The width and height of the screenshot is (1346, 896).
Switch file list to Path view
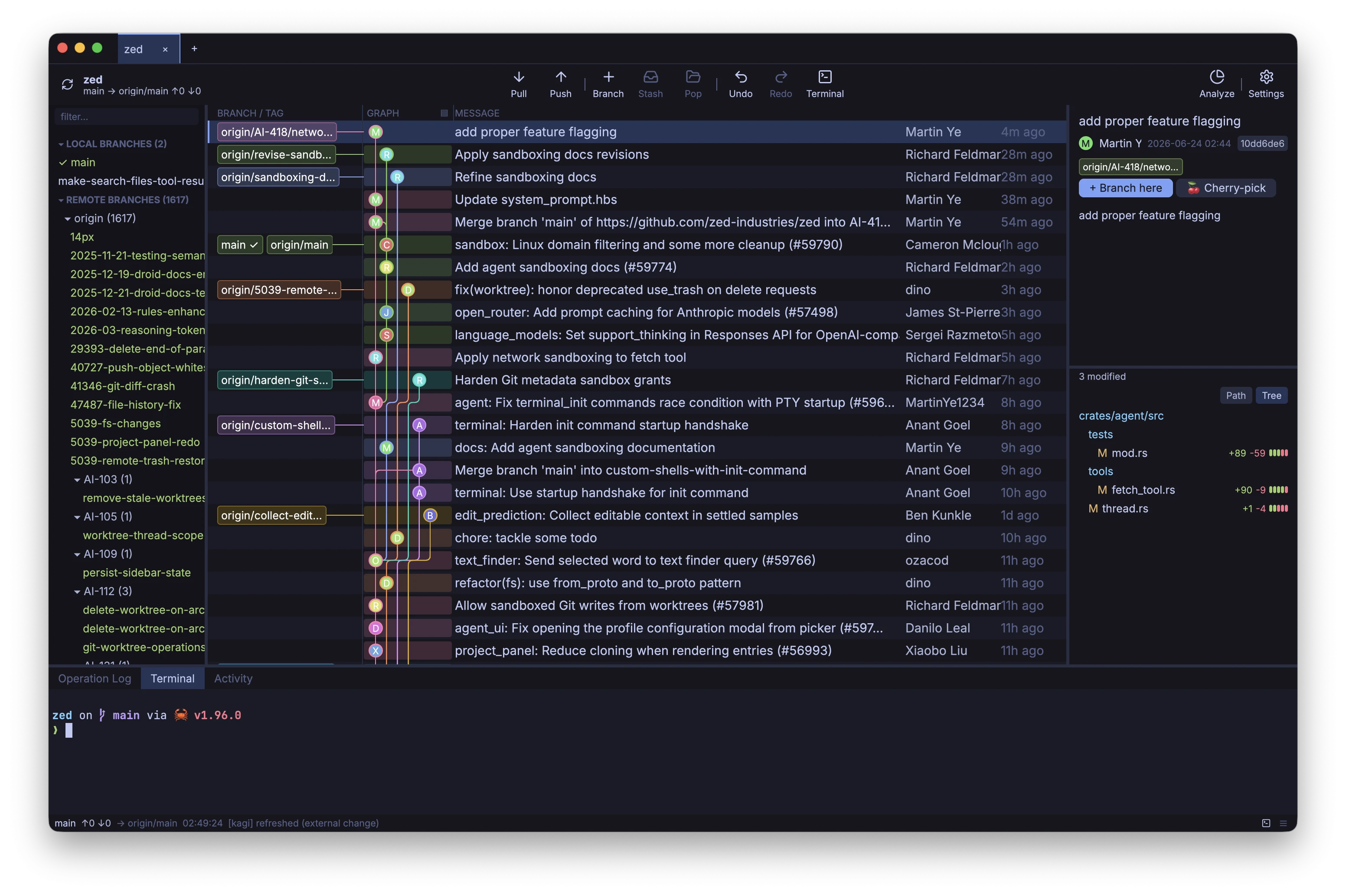coord(1235,396)
